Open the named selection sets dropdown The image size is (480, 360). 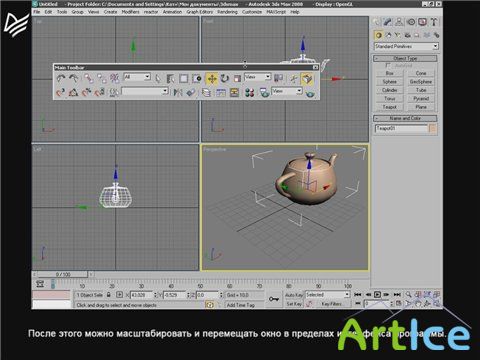point(144,91)
